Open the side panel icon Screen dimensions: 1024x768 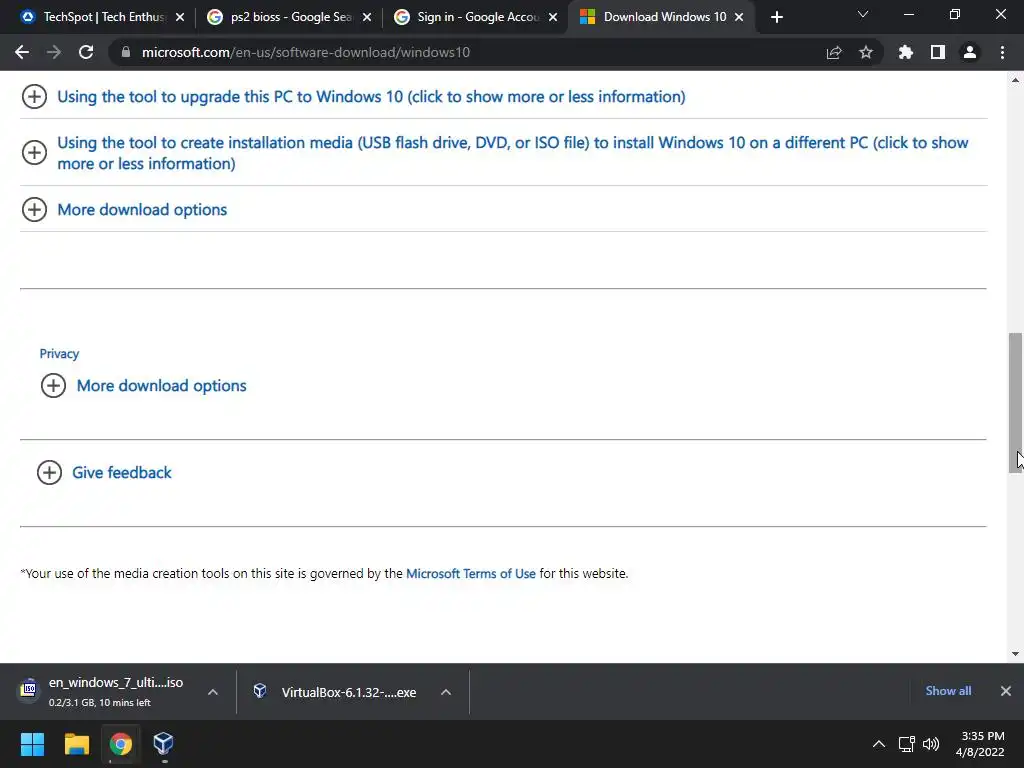(938, 52)
